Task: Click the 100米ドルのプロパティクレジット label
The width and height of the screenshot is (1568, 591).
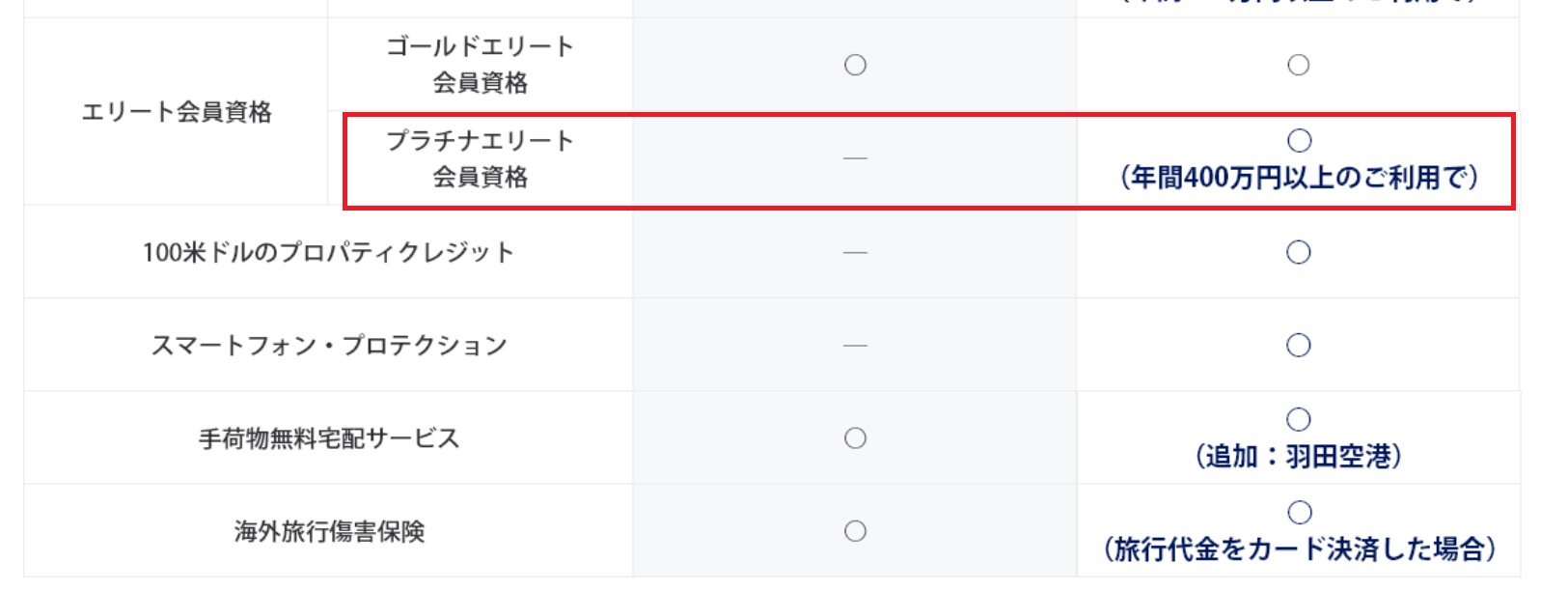Action: pyautogui.click(x=328, y=253)
